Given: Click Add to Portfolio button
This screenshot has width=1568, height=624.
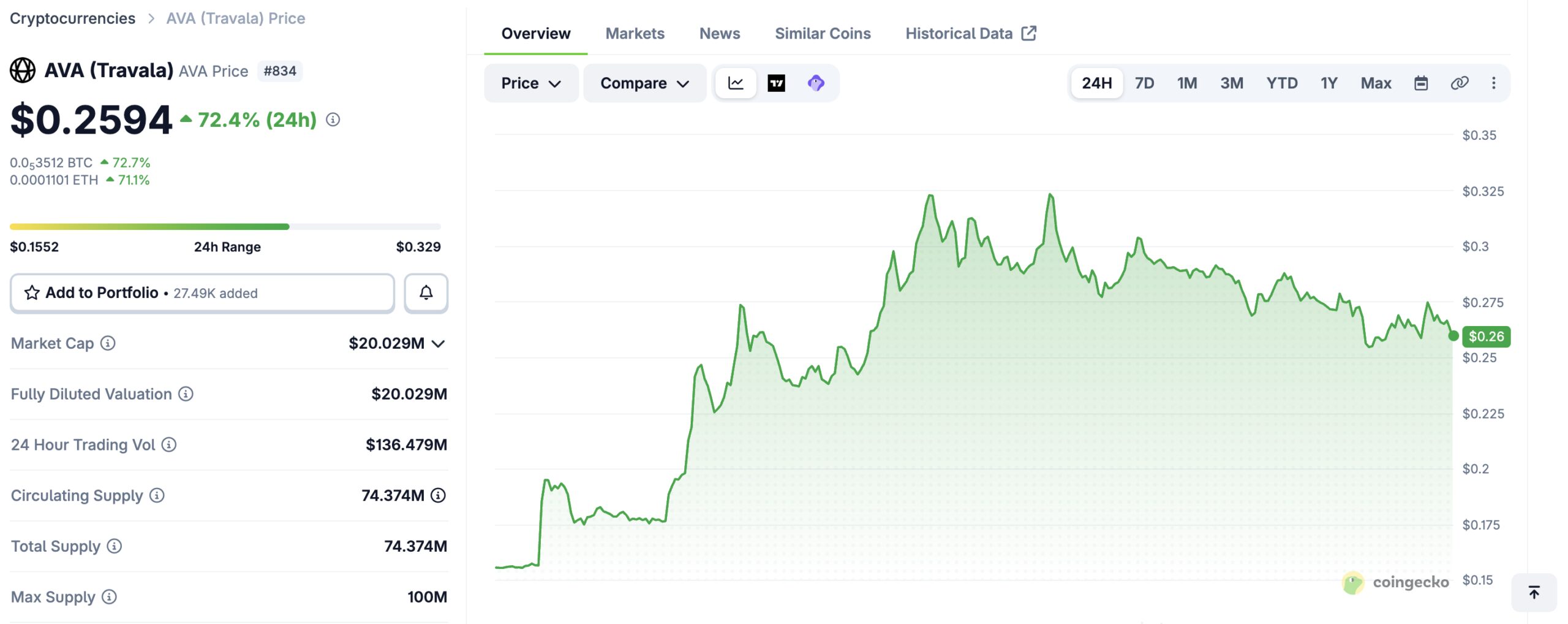Looking at the screenshot, I should tap(202, 293).
